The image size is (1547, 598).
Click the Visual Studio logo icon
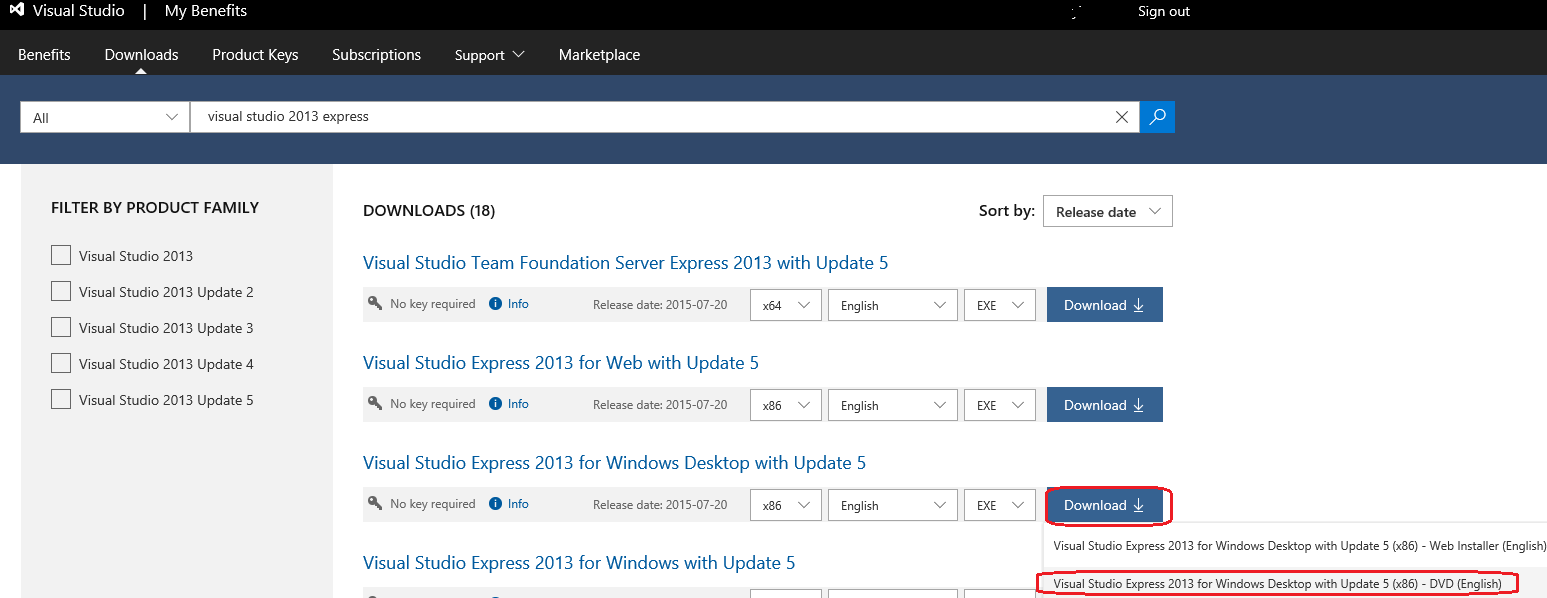click(x=18, y=11)
